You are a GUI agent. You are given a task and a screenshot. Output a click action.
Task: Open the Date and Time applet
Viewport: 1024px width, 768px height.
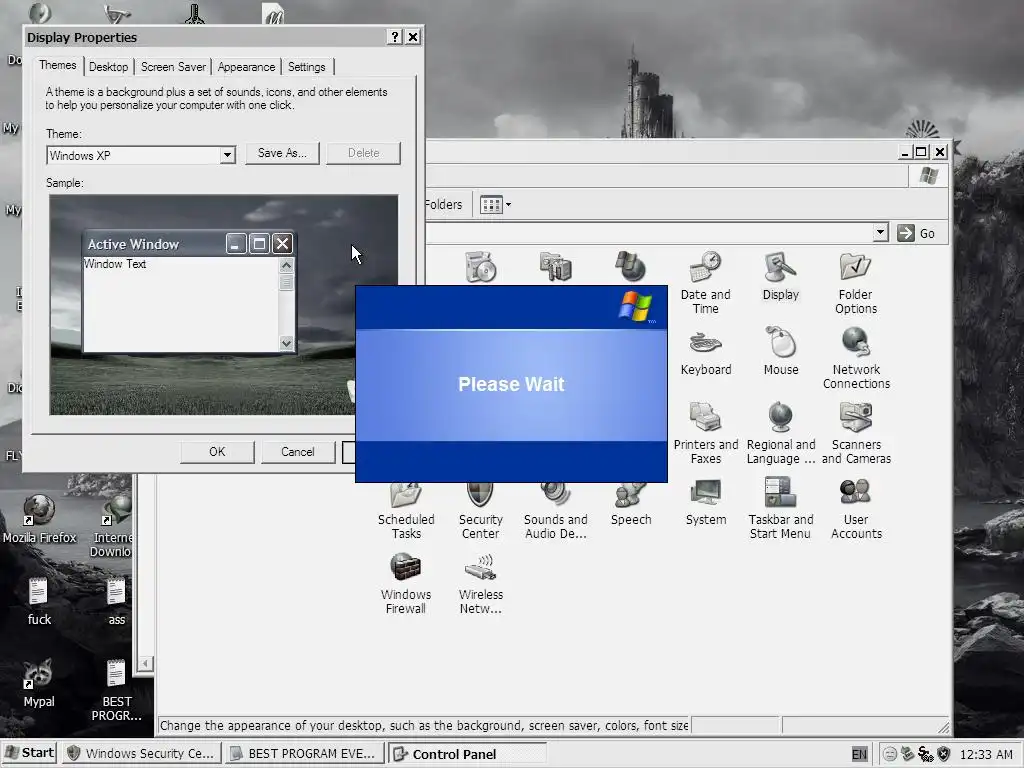705,283
